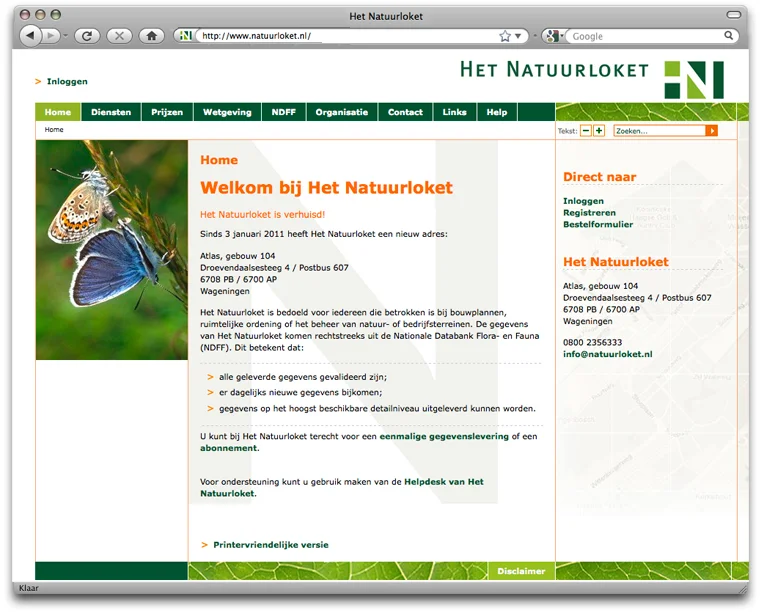Image resolution: width=775 pixels, height=613 pixels.
Task: Click the URL address field
Action: coord(346,36)
